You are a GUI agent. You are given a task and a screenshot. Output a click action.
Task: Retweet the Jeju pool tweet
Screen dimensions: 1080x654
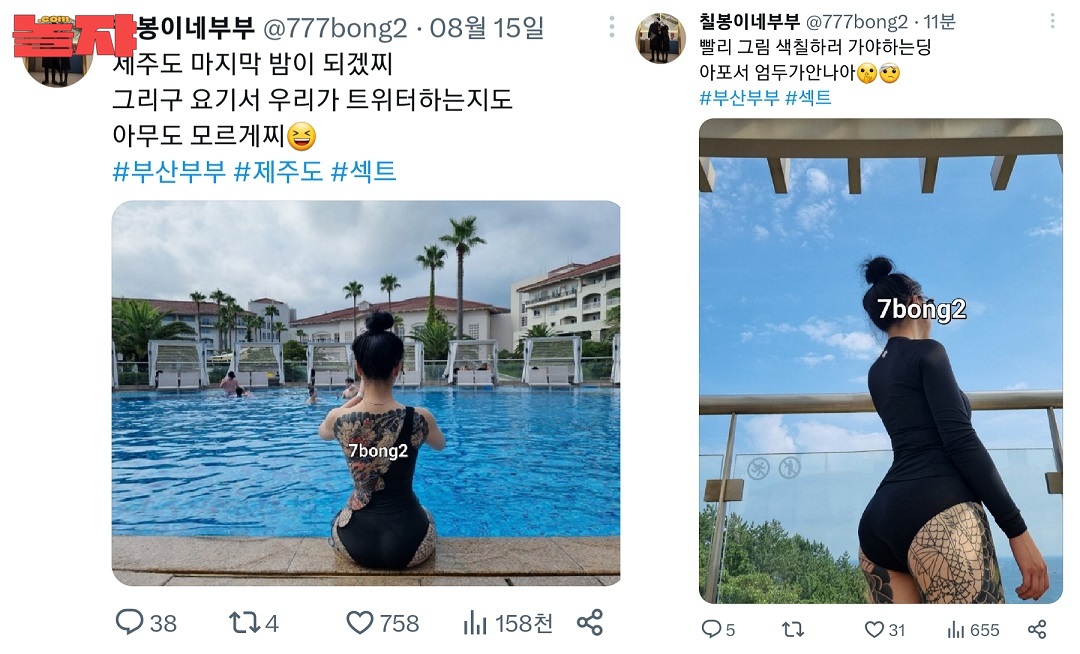(x=253, y=622)
